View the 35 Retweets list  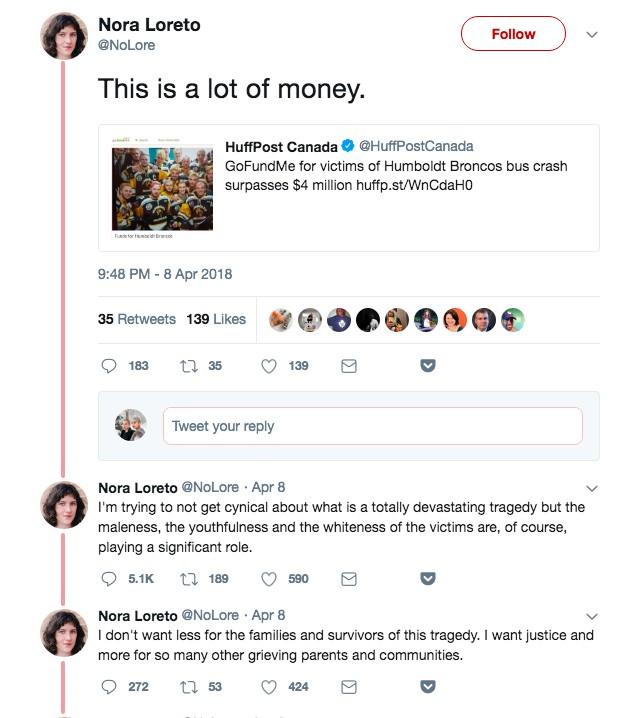point(137,319)
